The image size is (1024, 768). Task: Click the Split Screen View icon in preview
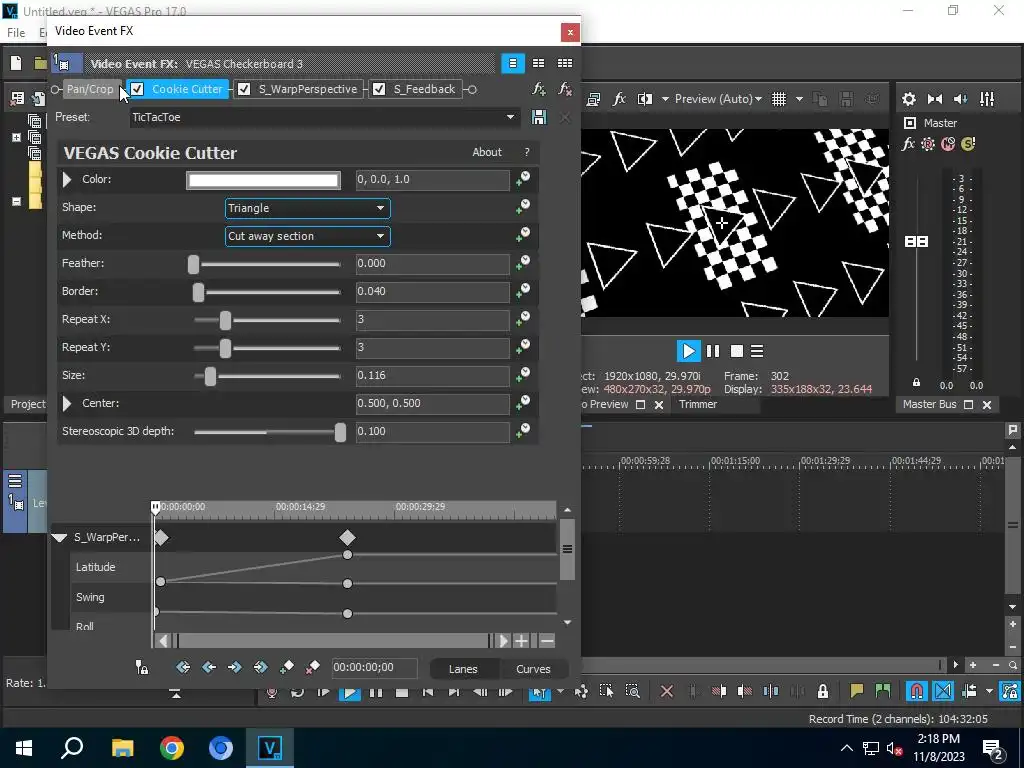coord(645,99)
